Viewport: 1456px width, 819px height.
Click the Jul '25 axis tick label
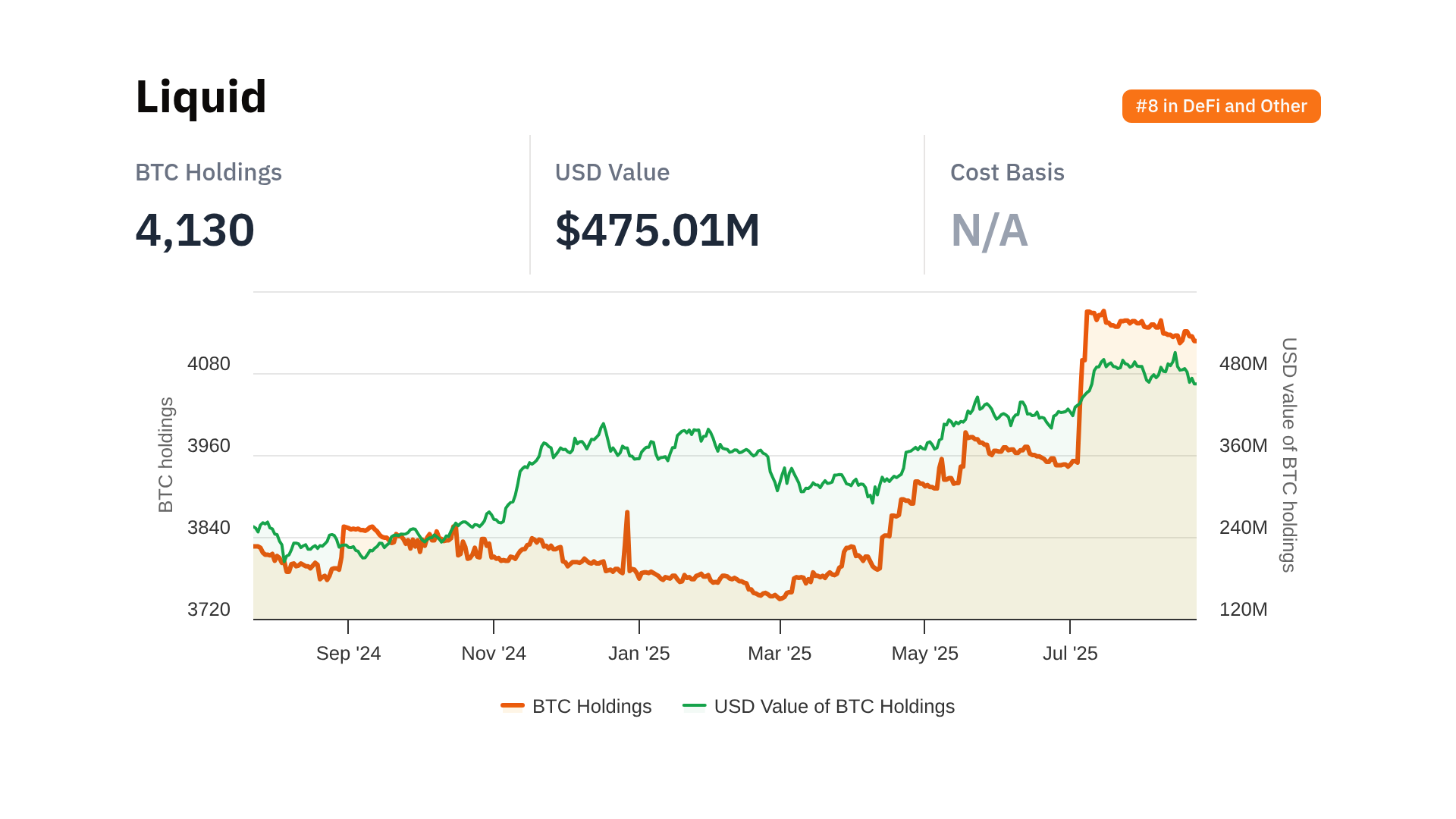1070,653
